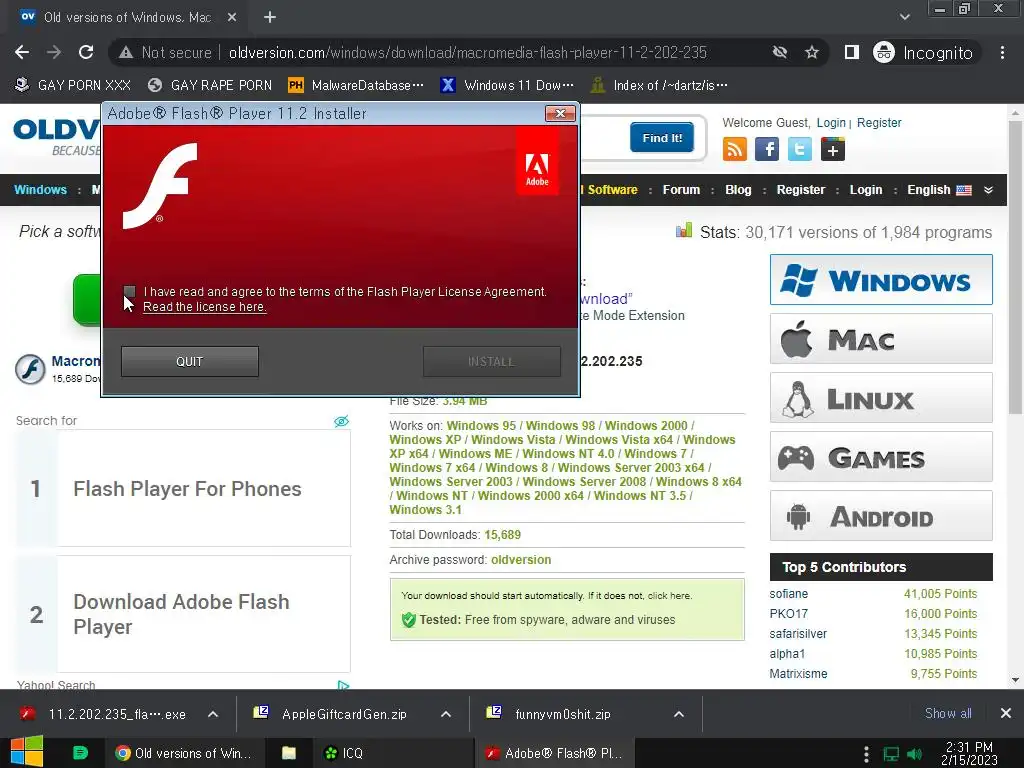Screen dimensions: 1024x768
Task: Open the Windows Start button
Action: 27,752
